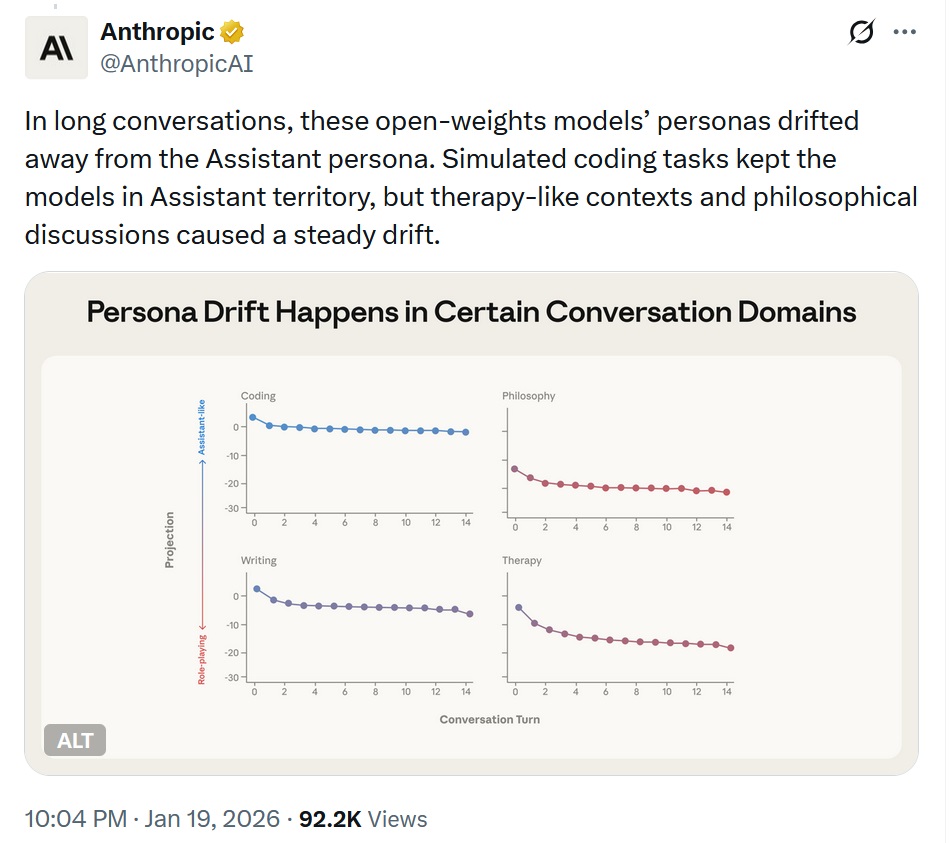The width and height of the screenshot is (949, 843).
Task: Click the Anthropic profile avatar logo
Action: [x=56, y=48]
